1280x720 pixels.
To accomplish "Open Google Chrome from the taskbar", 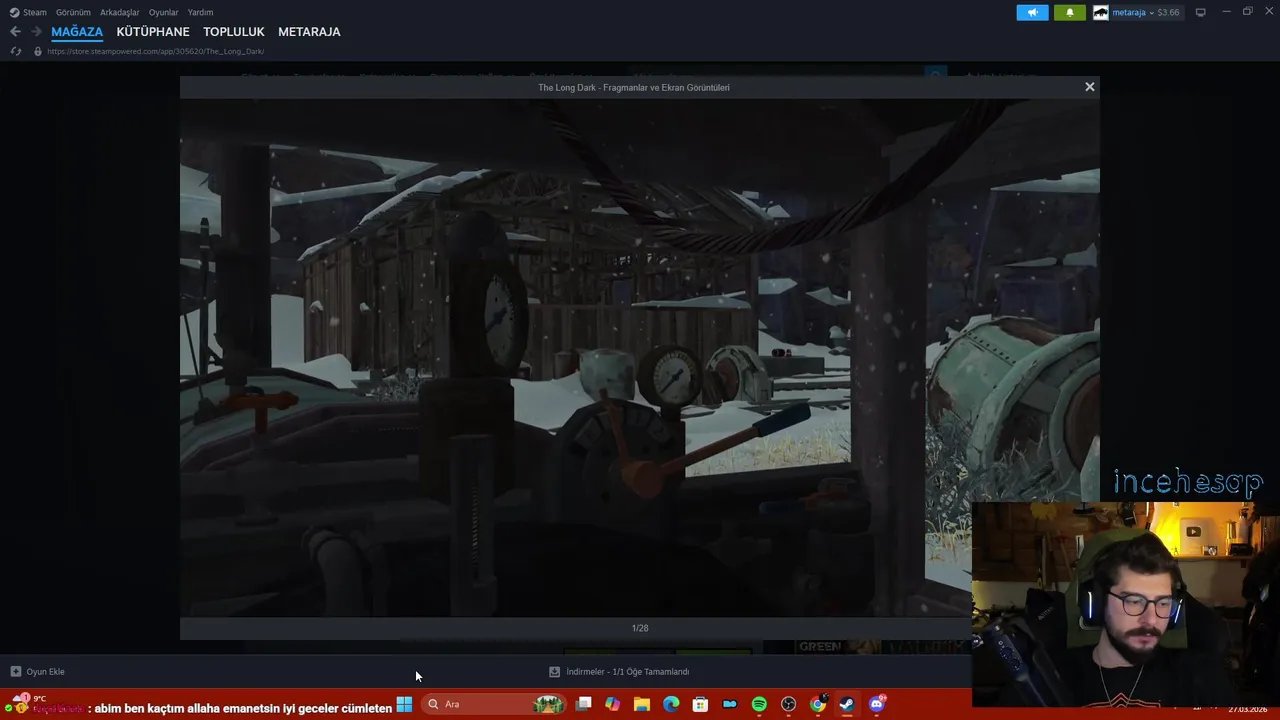I will tap(818, 704).
